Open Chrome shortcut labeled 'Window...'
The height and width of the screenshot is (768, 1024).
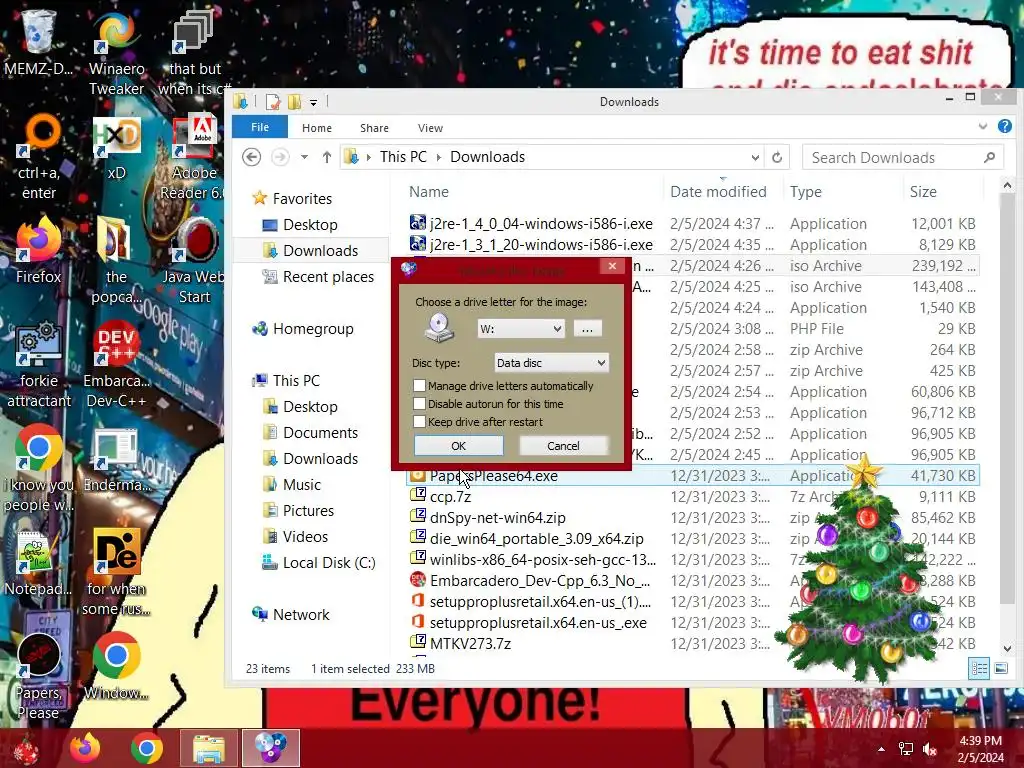click(x=116, y=666)
